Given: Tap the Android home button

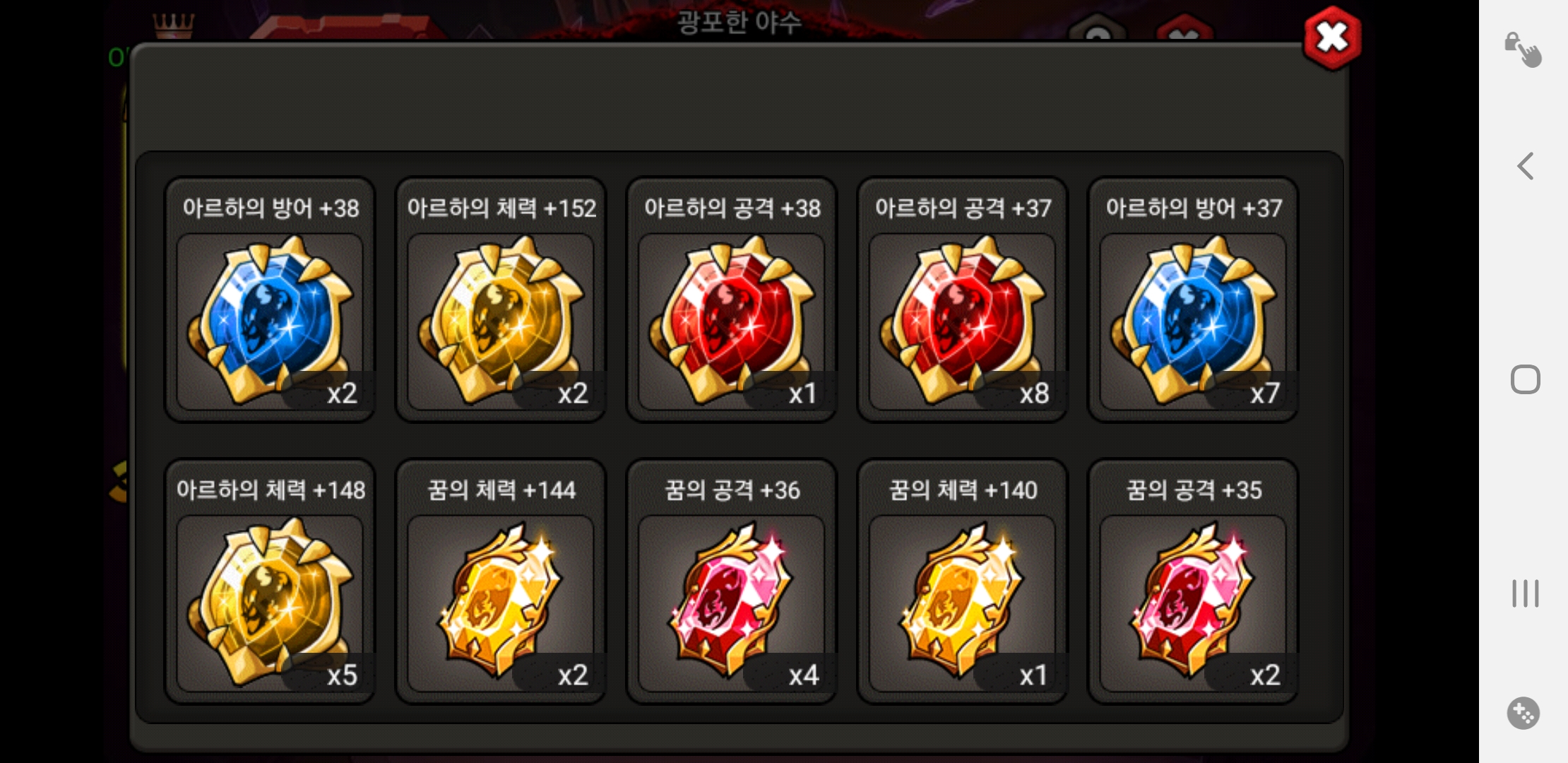Looking at the screenshot, I should [x=1526, y=379].
